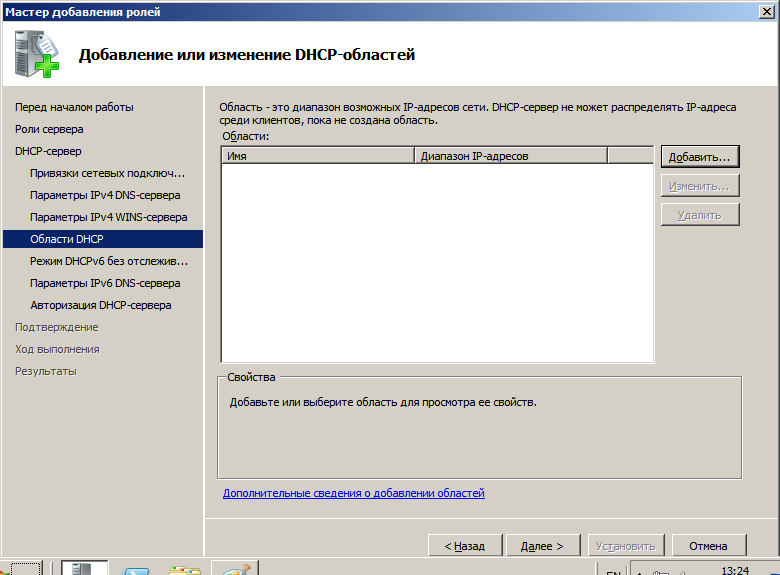
Task: Sort by Диапазон IP-адресов column header
Action: pos(511,156)
